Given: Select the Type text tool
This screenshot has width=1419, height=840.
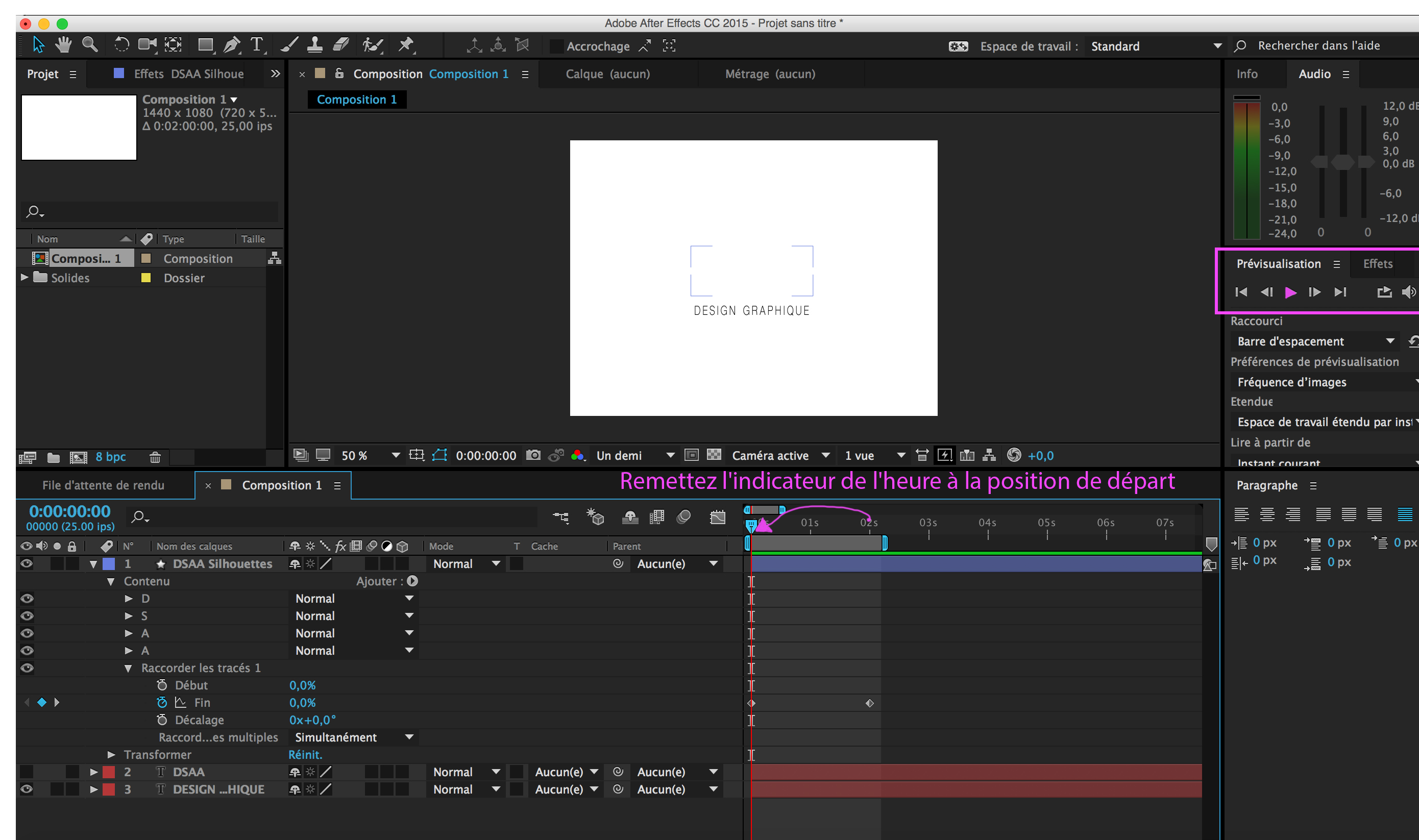Looking at the screenshot, I should (x=257, y=45).
